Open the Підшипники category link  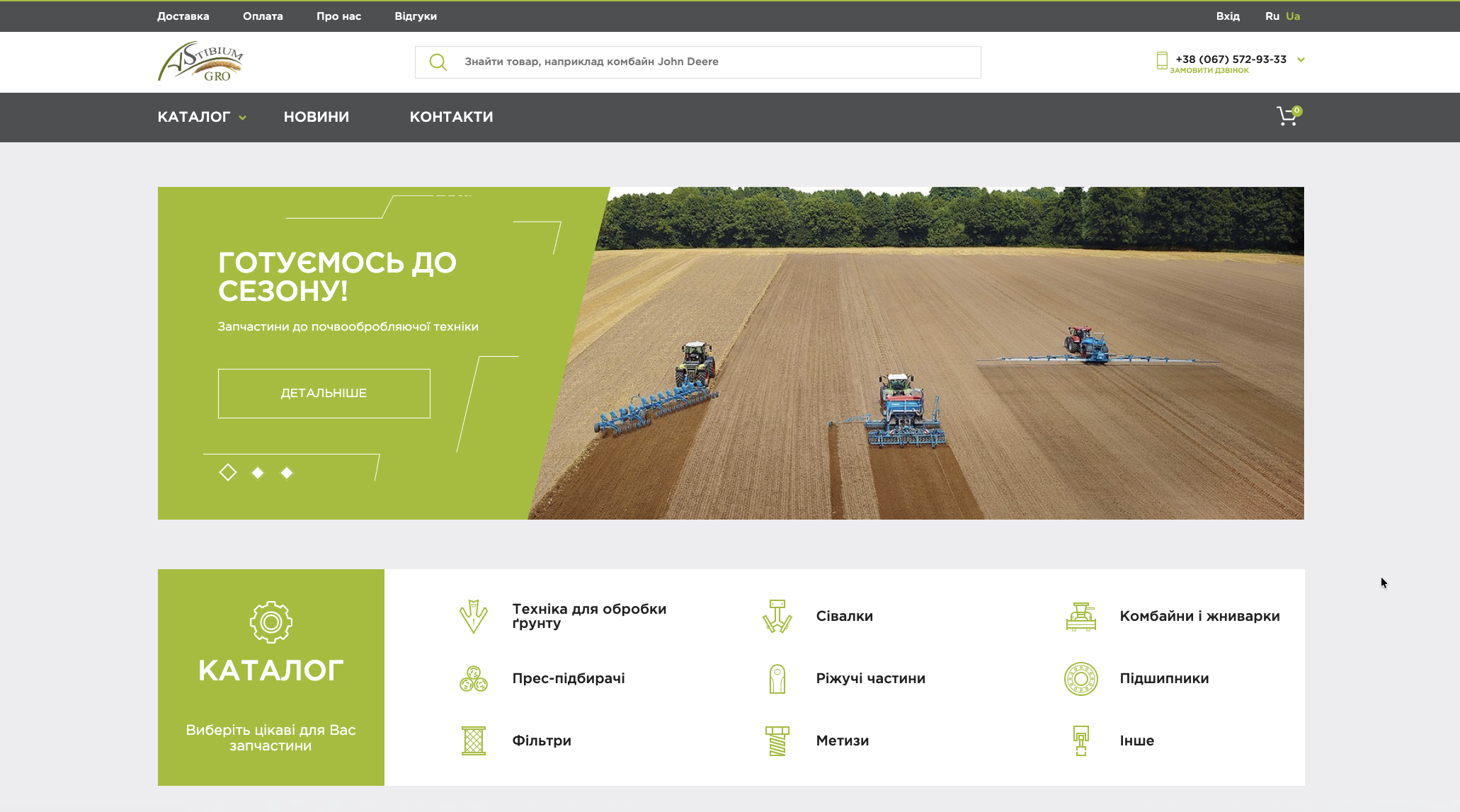pyautogui.click(x=1164, y=679)
